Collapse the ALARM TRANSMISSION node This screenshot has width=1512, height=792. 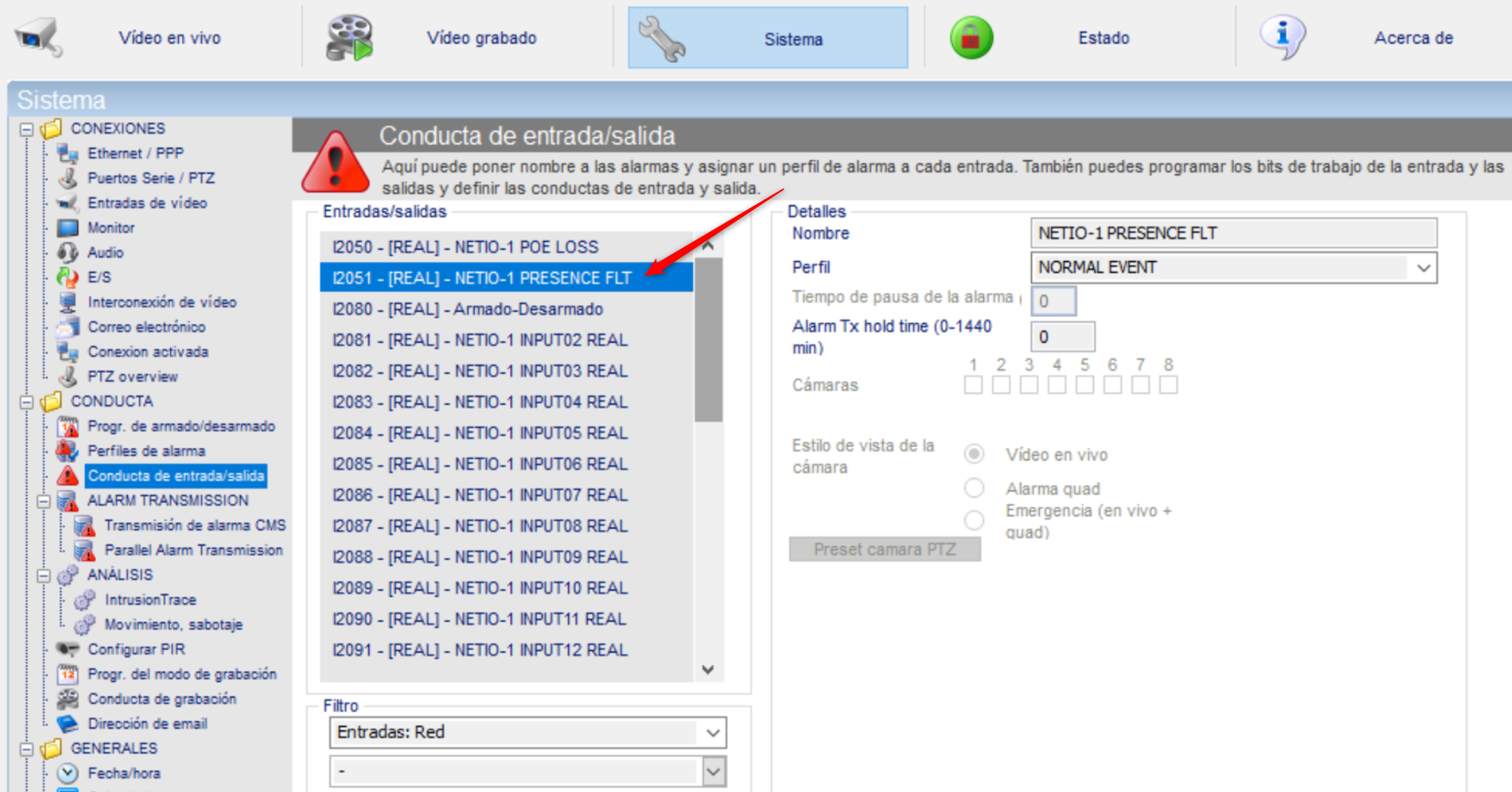44,501
